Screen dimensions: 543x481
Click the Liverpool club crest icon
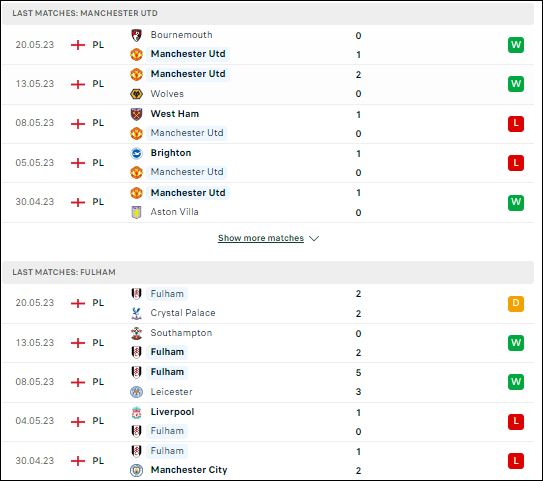tap(136, 412)
